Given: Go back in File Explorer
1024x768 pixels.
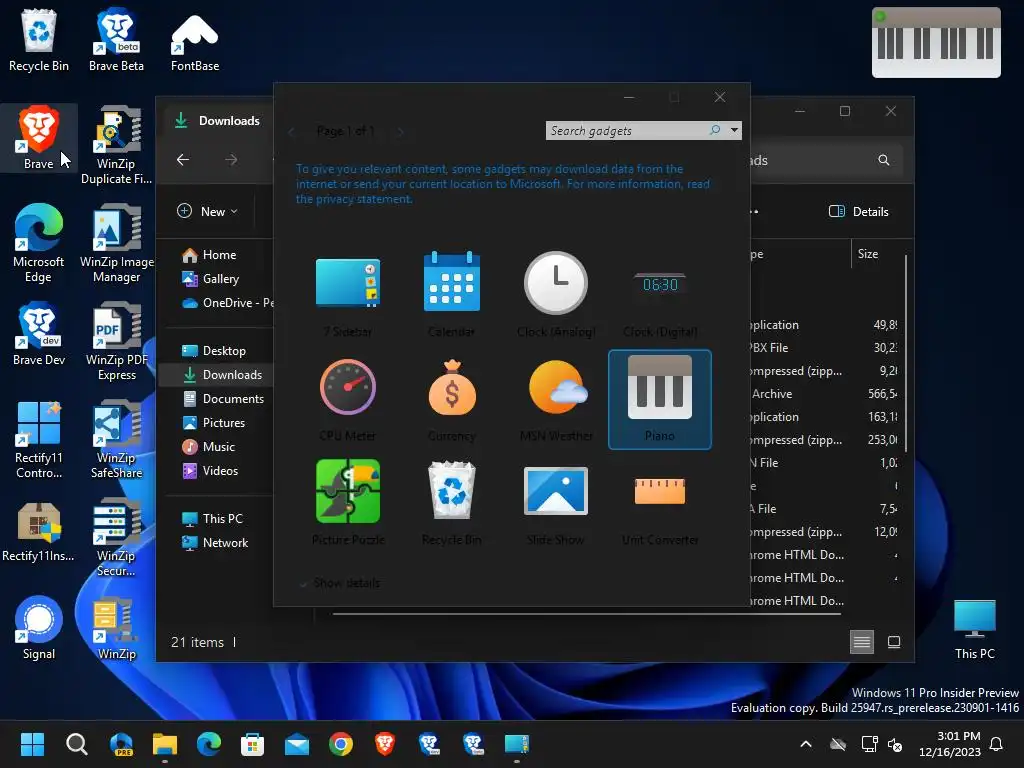Looking at the screenshot, I should click(183, 160).
